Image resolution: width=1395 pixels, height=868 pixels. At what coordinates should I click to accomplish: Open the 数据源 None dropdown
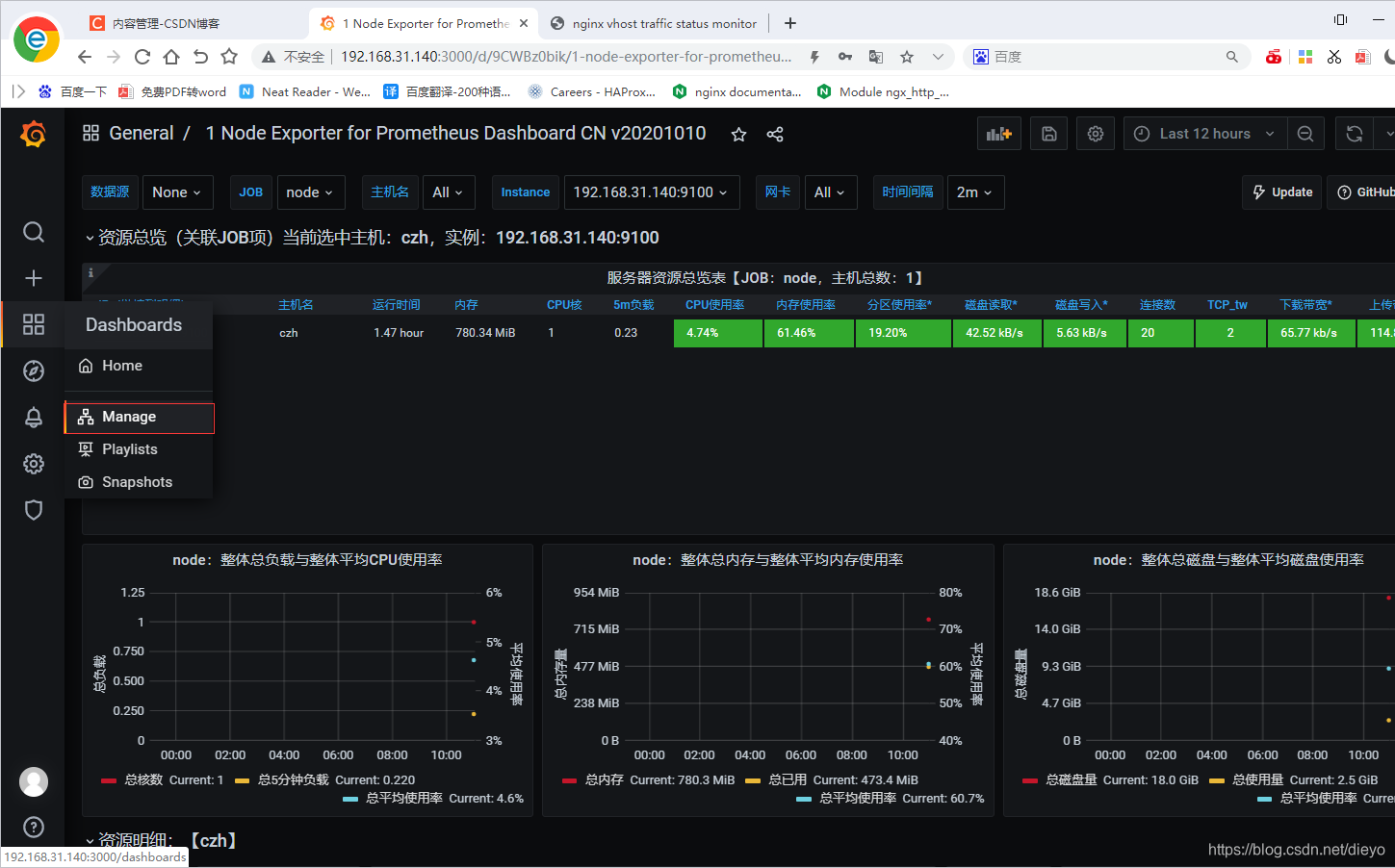pyautogui.click(x=177, y=192)
